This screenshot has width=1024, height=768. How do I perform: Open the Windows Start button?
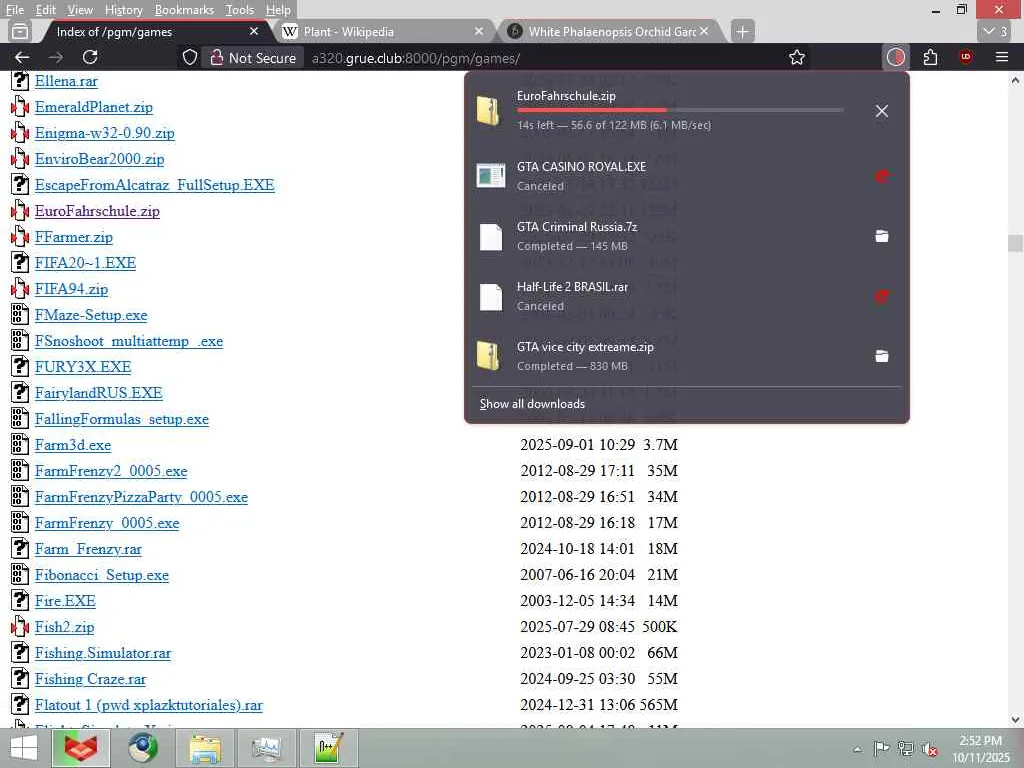24,748
